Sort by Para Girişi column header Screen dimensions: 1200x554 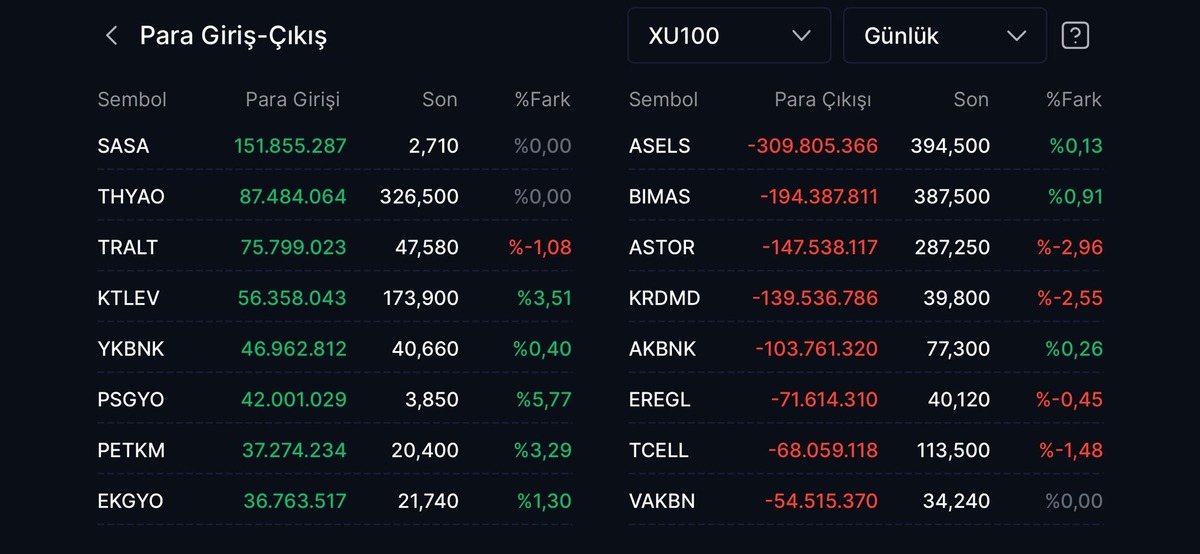(x=292, y=99)
